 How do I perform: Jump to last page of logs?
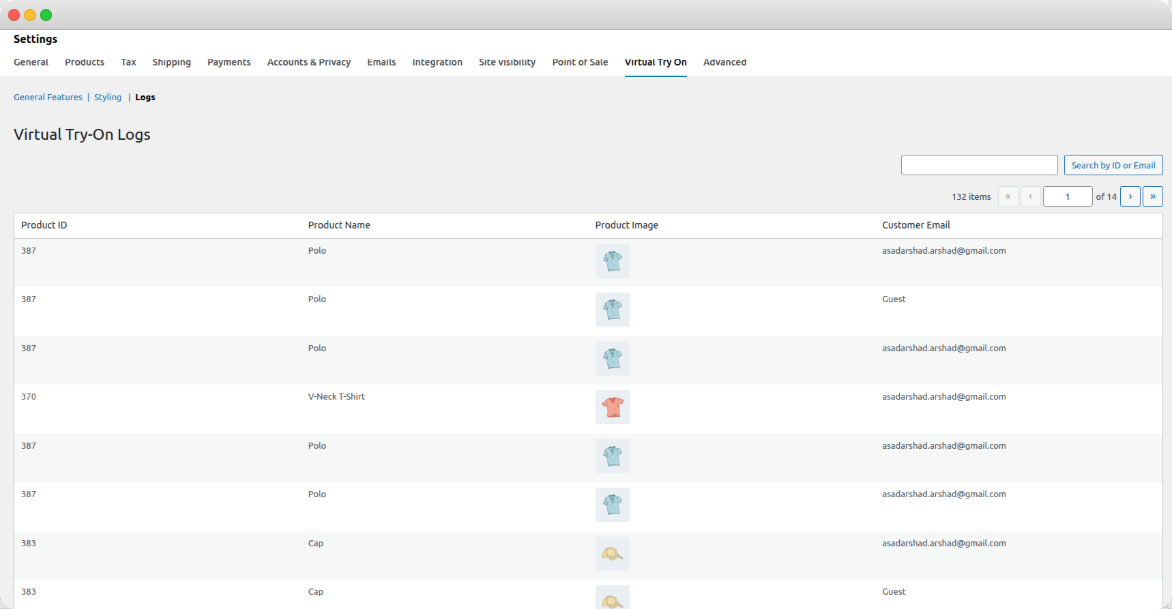point(1152,197)
